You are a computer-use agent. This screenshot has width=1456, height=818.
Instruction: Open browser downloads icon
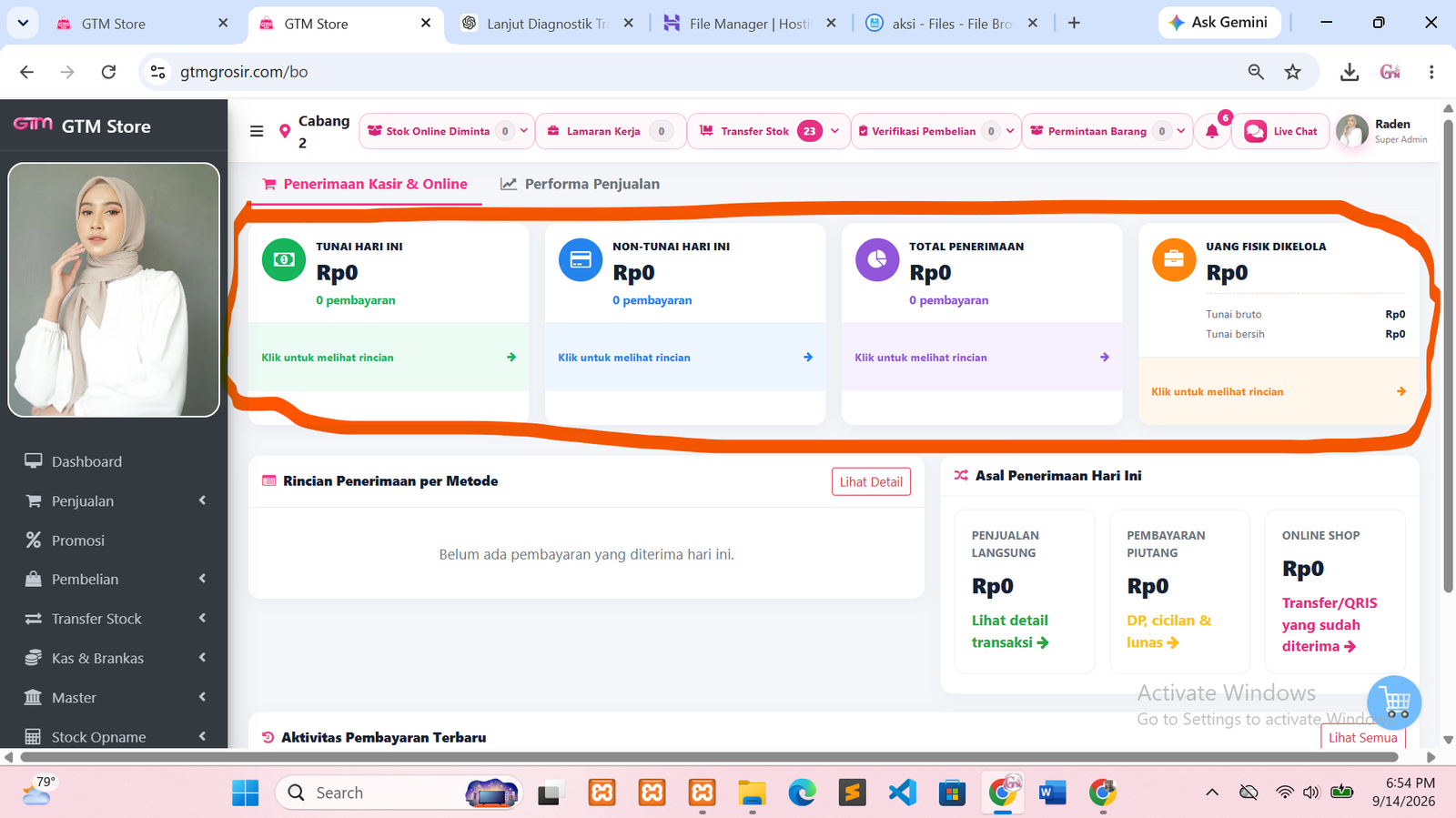pyautogui.click(x=1350, y=72)
